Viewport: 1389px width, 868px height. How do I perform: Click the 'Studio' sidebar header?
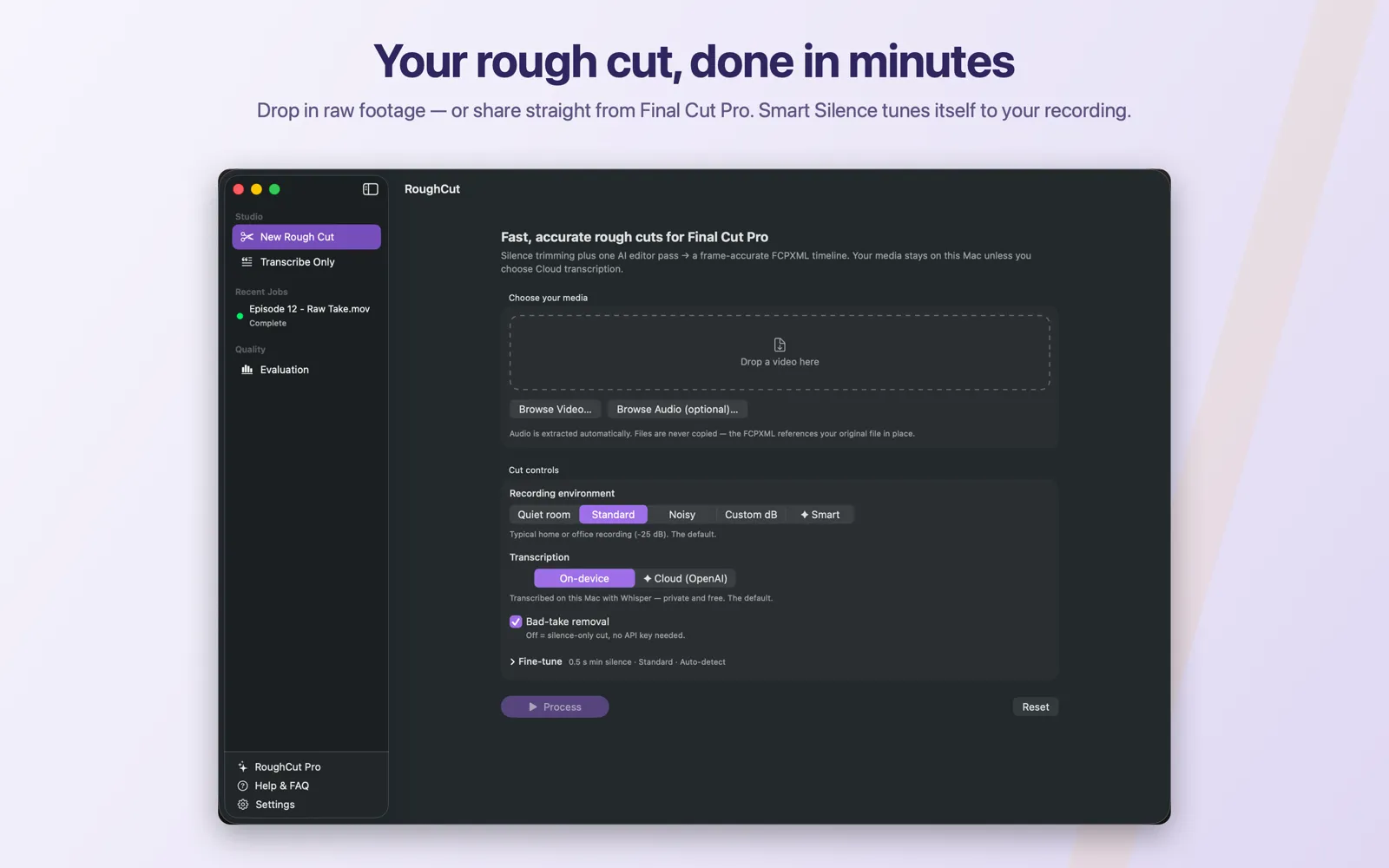click(x=249, y=217)
